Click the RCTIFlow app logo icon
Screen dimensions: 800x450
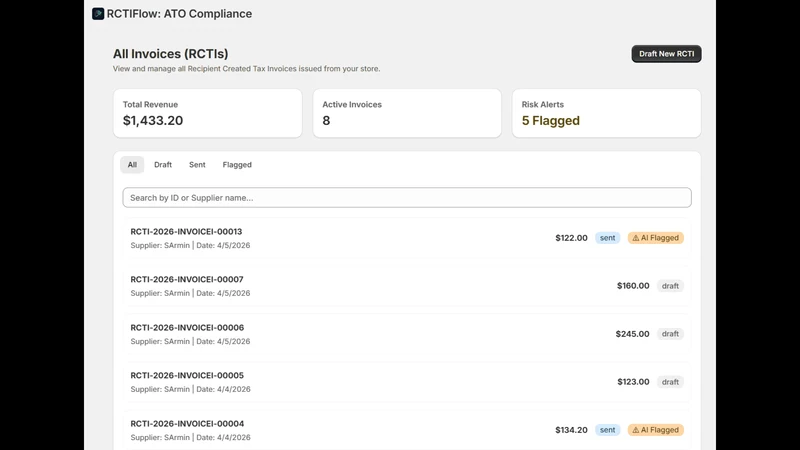click(98, 14)
